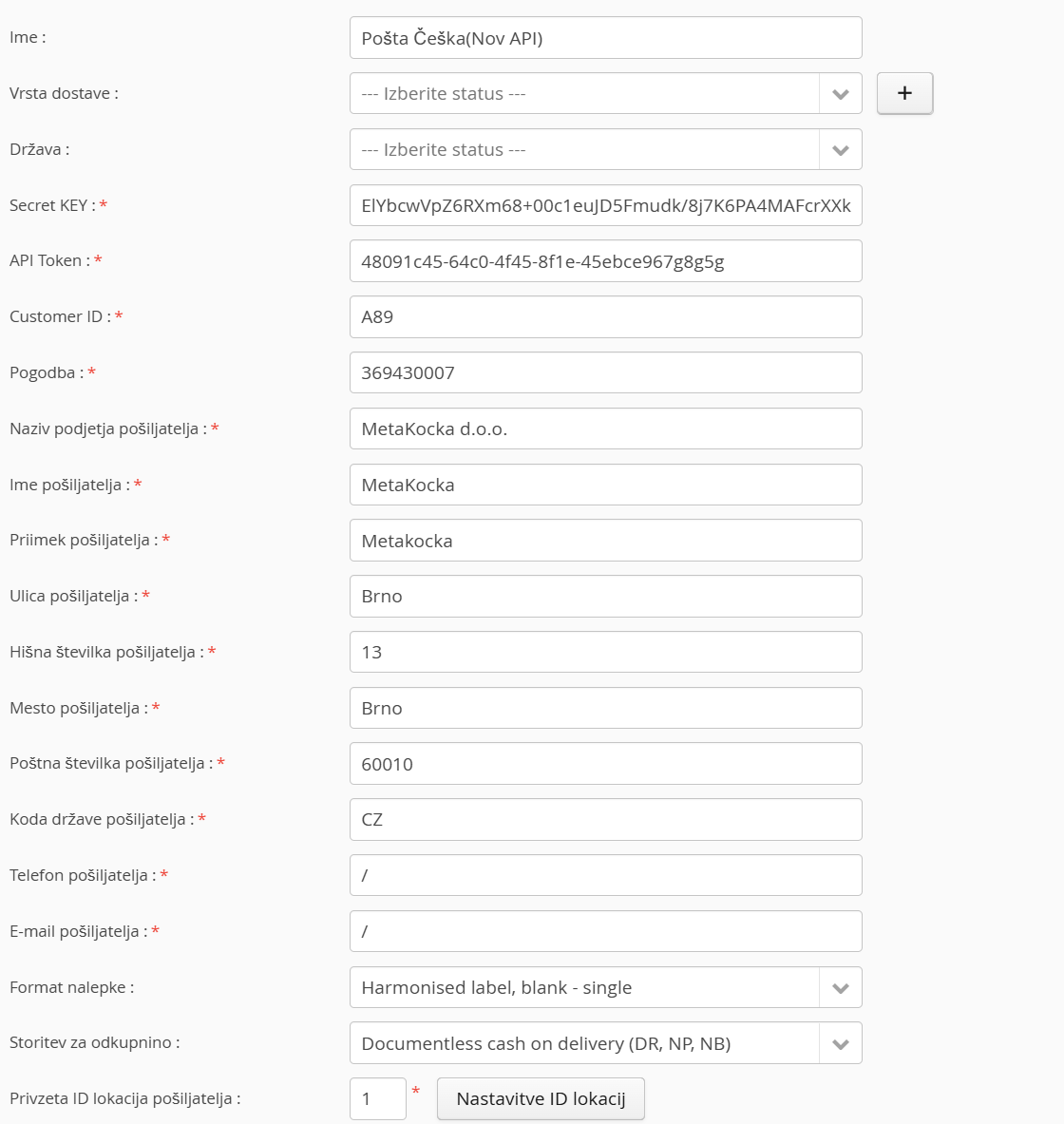
Task: Click the 'Koda države pošiljatelja :' label
Action: pos(102,819)
